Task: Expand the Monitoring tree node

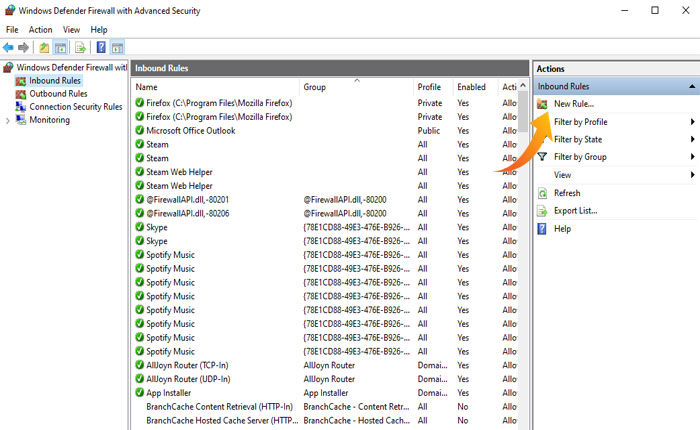Action: (x=8, y=120)
